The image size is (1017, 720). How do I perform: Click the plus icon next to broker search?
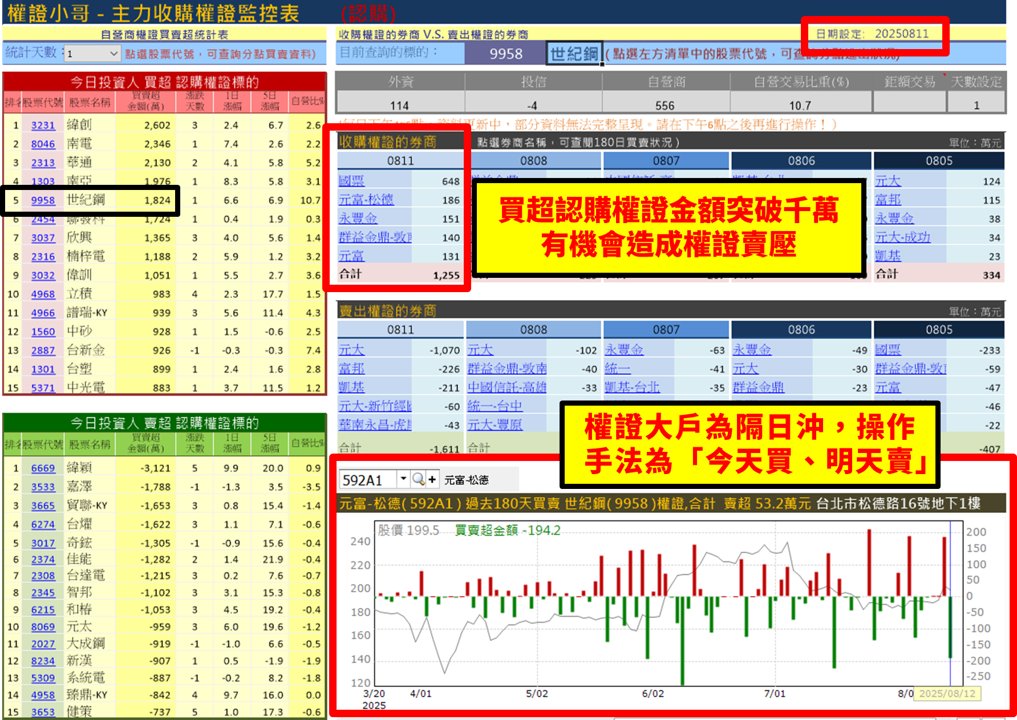click(x=432, y=479)
